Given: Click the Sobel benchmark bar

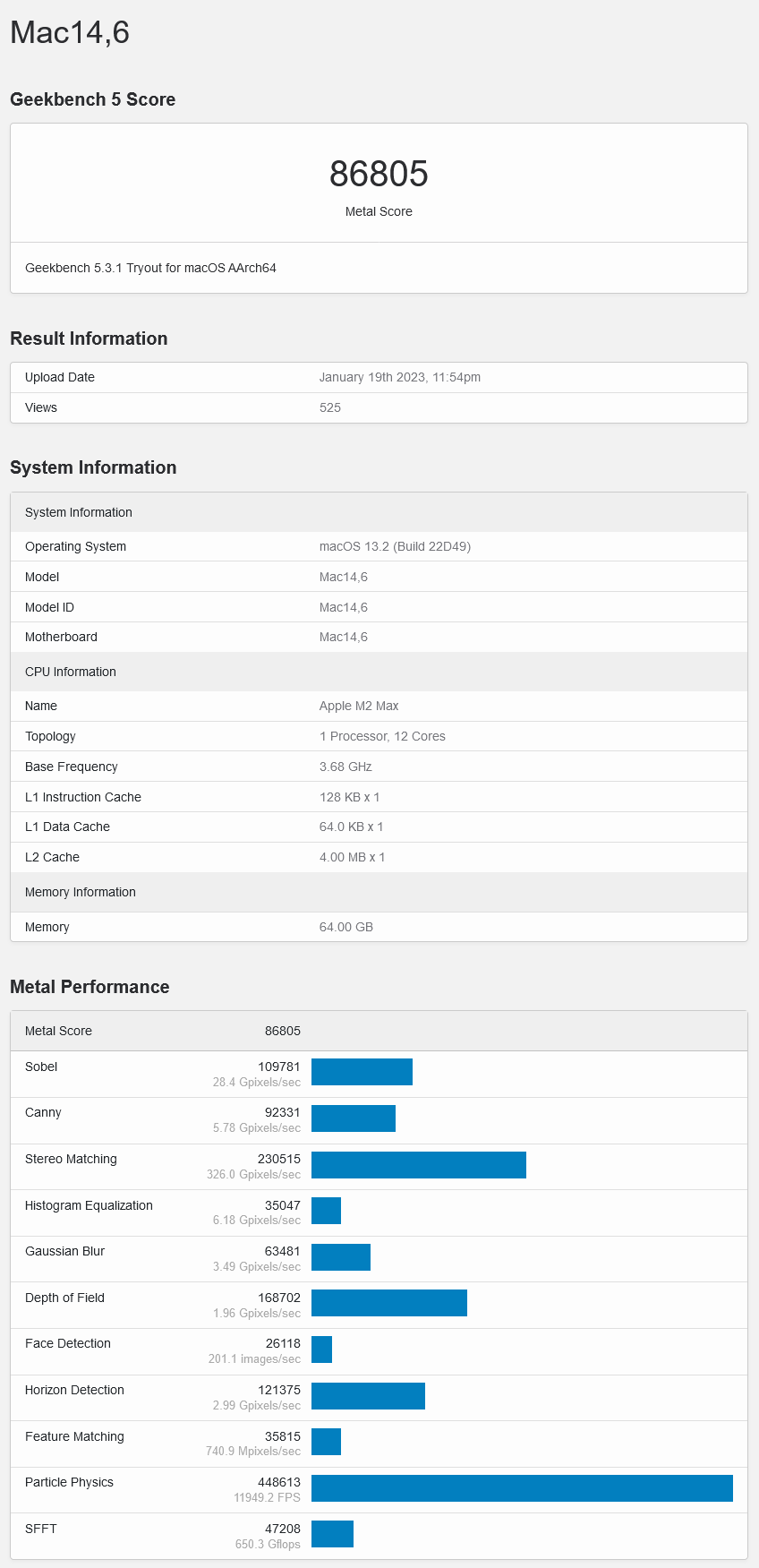Looking at the screenshot, I should (x=362, y=1072).
